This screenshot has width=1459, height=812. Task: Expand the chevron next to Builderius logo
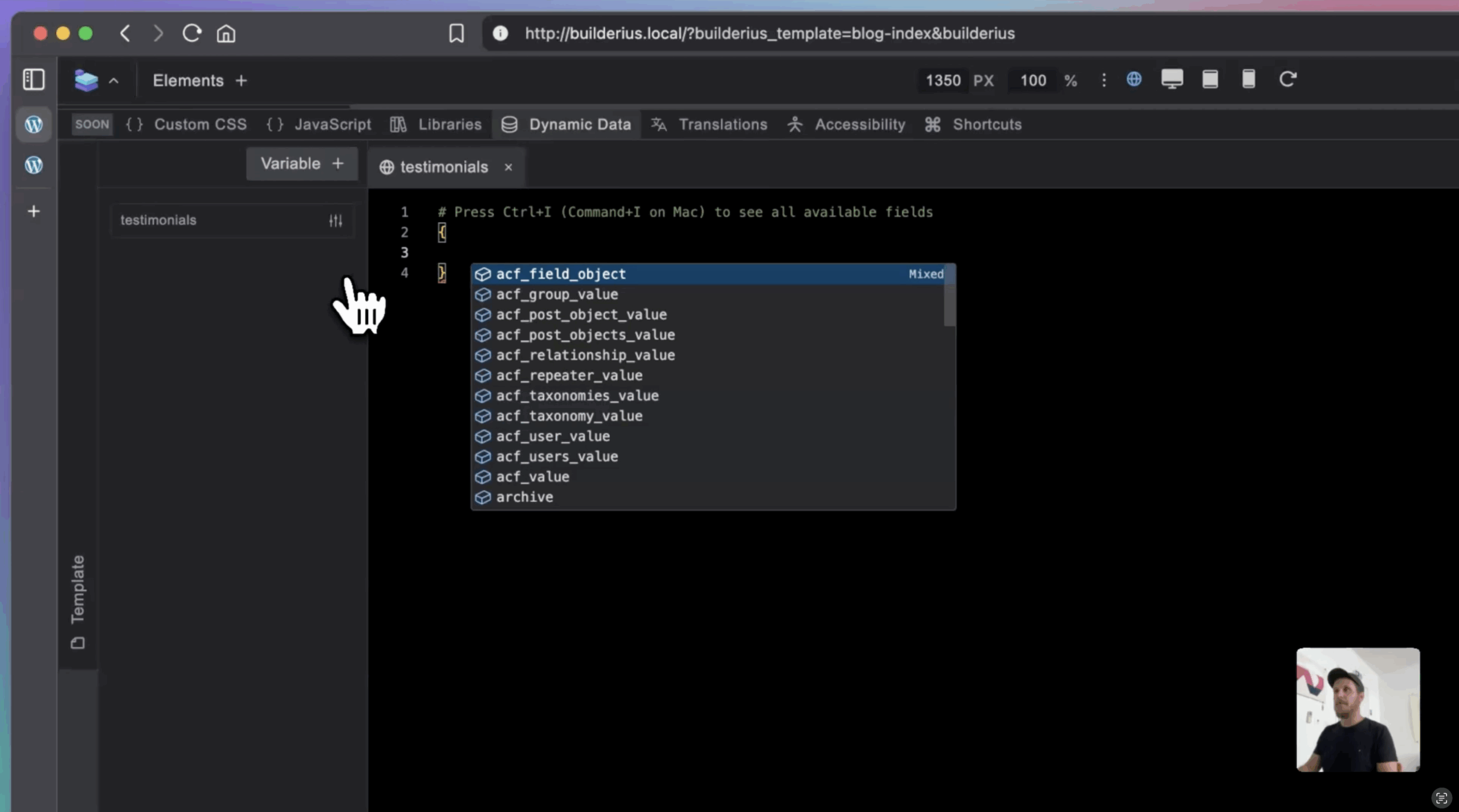coord(114,81)
